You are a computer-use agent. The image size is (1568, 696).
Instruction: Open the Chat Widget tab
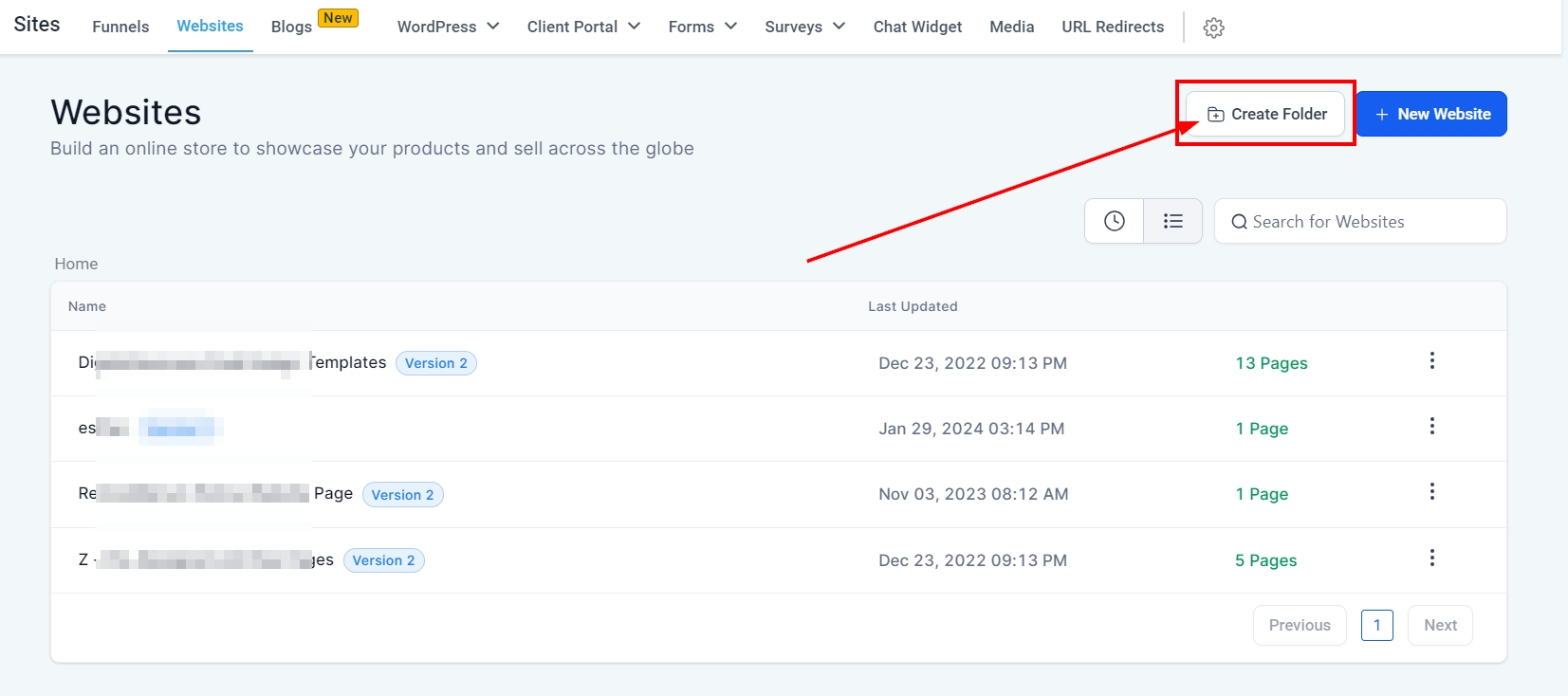point(917,27)
